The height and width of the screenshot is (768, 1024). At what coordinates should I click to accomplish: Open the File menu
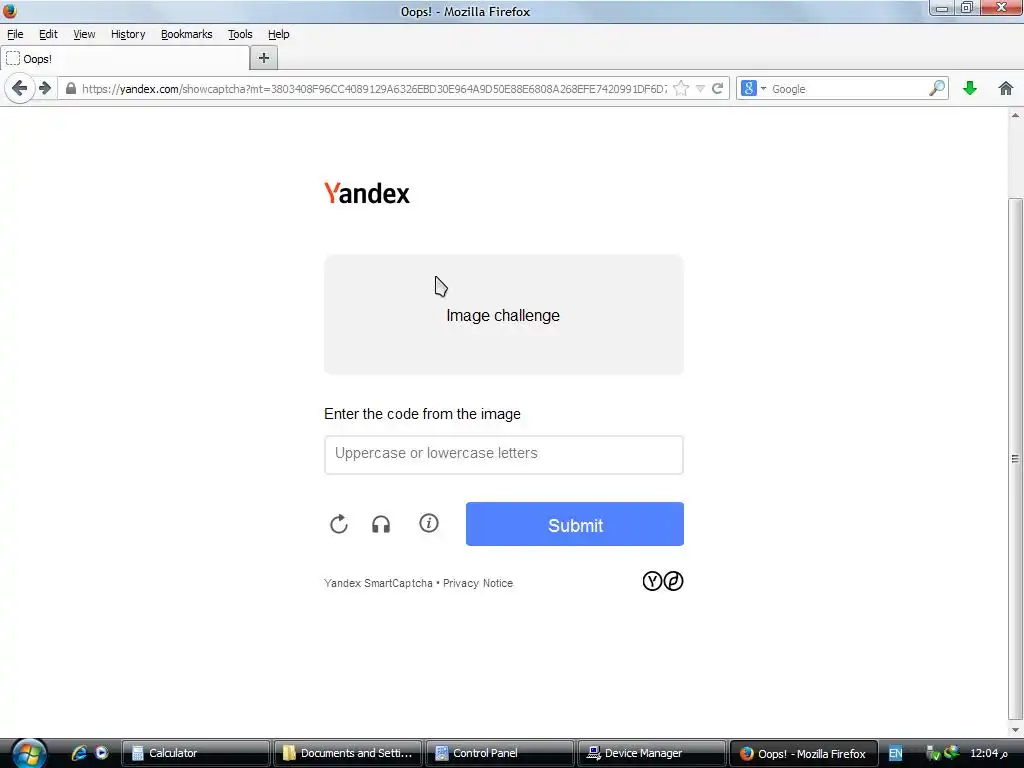[15, 34]
